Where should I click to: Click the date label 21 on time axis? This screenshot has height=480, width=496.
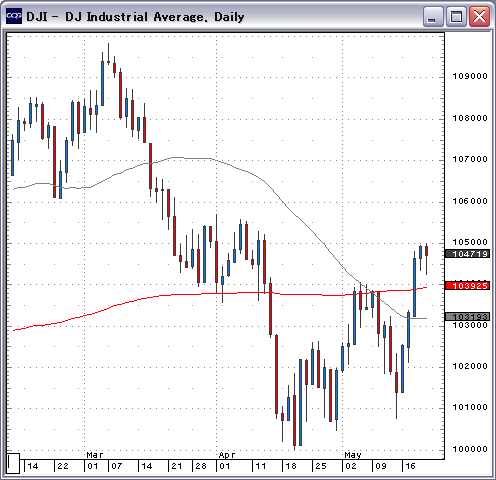click(177, 466)
